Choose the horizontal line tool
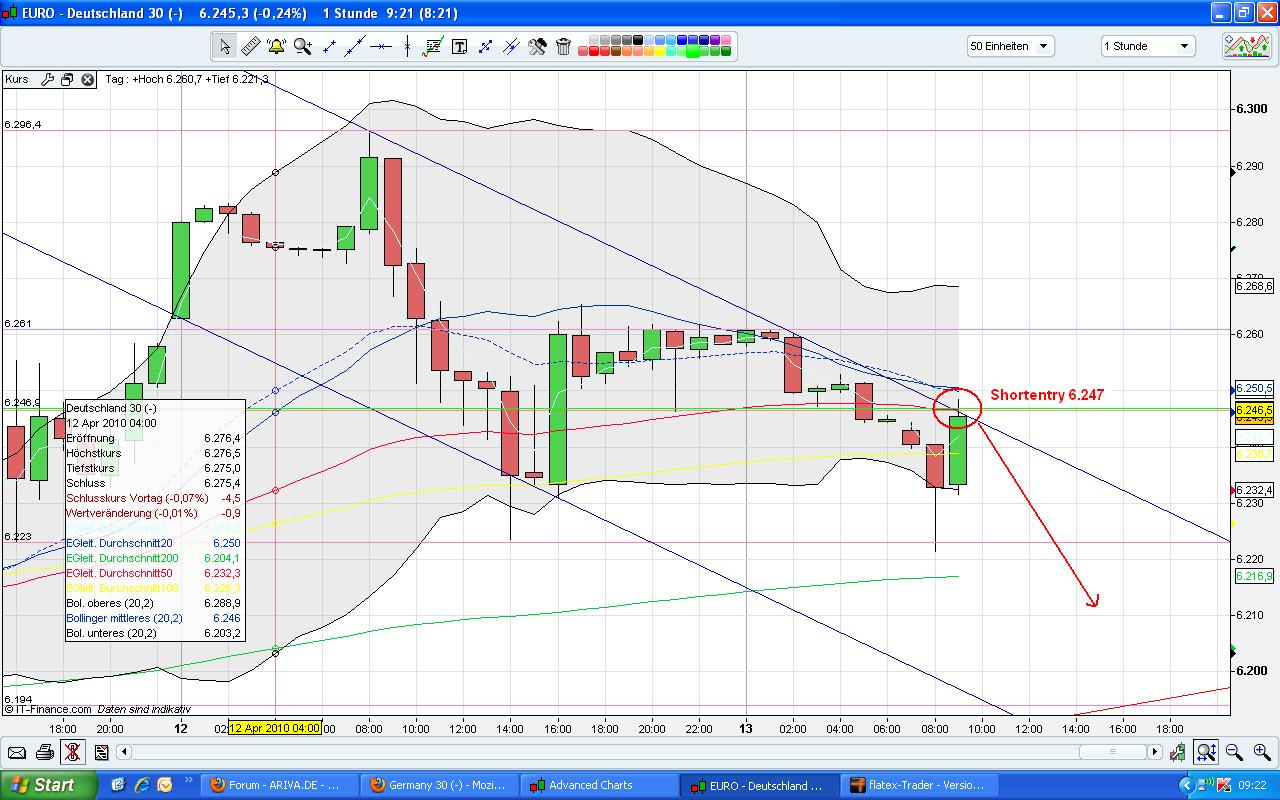Screen dimensions: 1280x800 point(381,46)
